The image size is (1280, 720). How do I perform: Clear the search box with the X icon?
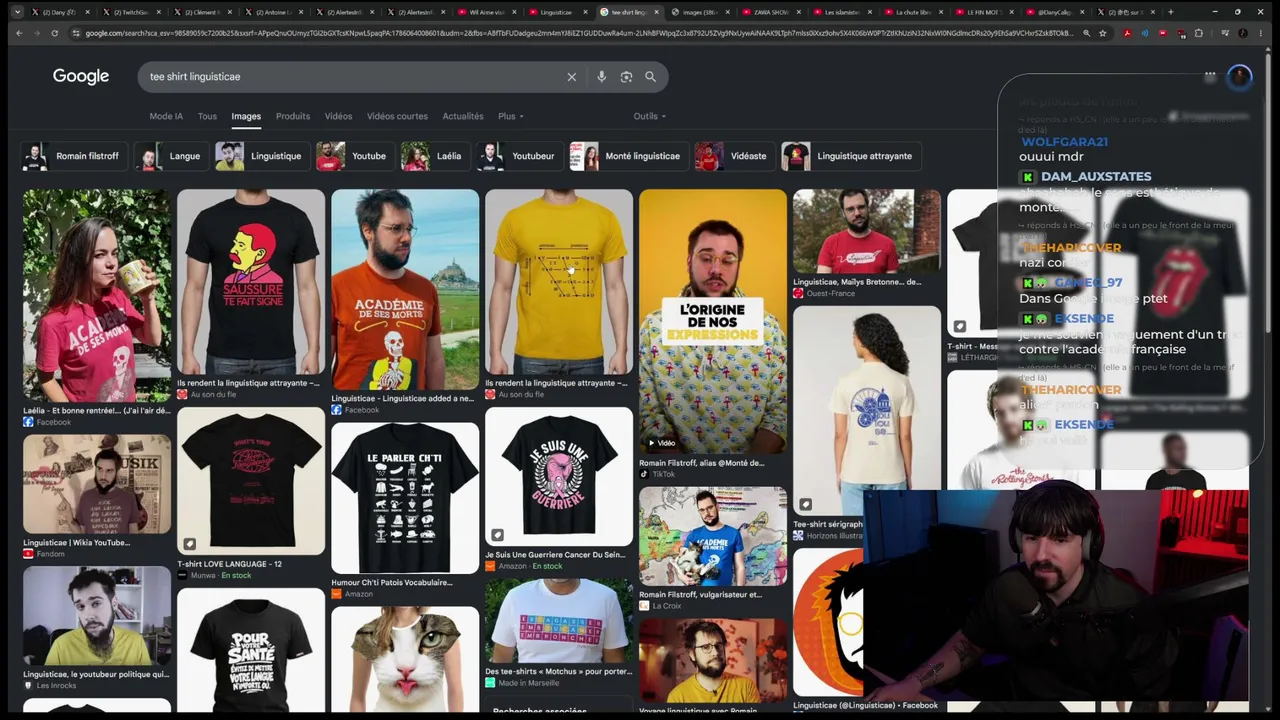tap(572, 77)
